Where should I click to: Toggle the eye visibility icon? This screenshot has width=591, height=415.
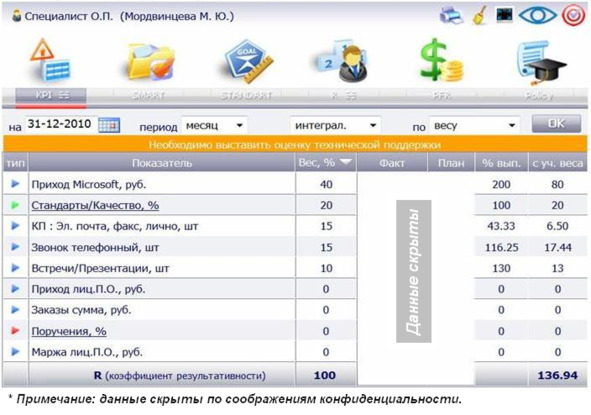tap(537, 15)
